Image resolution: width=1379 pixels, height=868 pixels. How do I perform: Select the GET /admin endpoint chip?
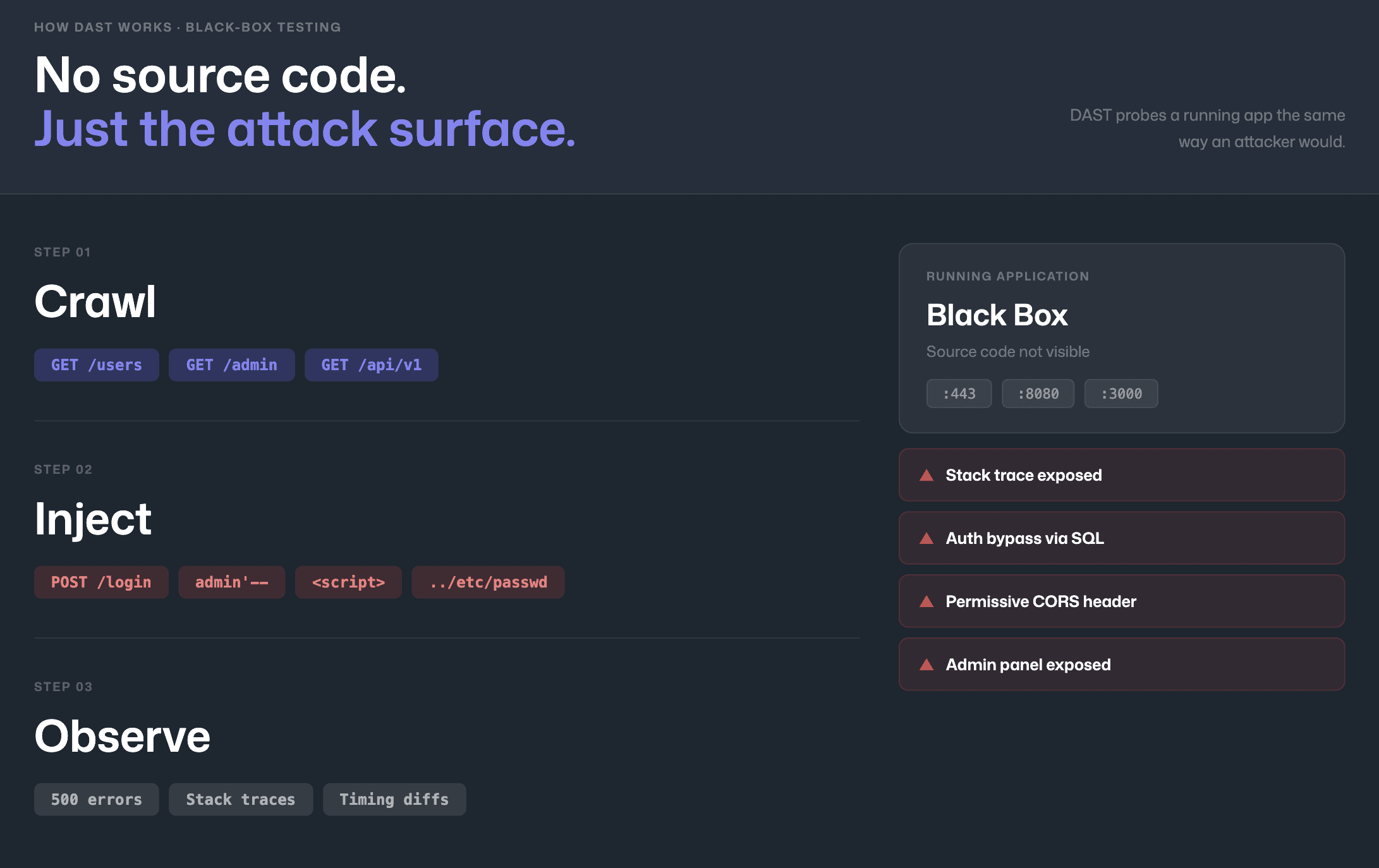pyautogui.click(x=231, y=365)
